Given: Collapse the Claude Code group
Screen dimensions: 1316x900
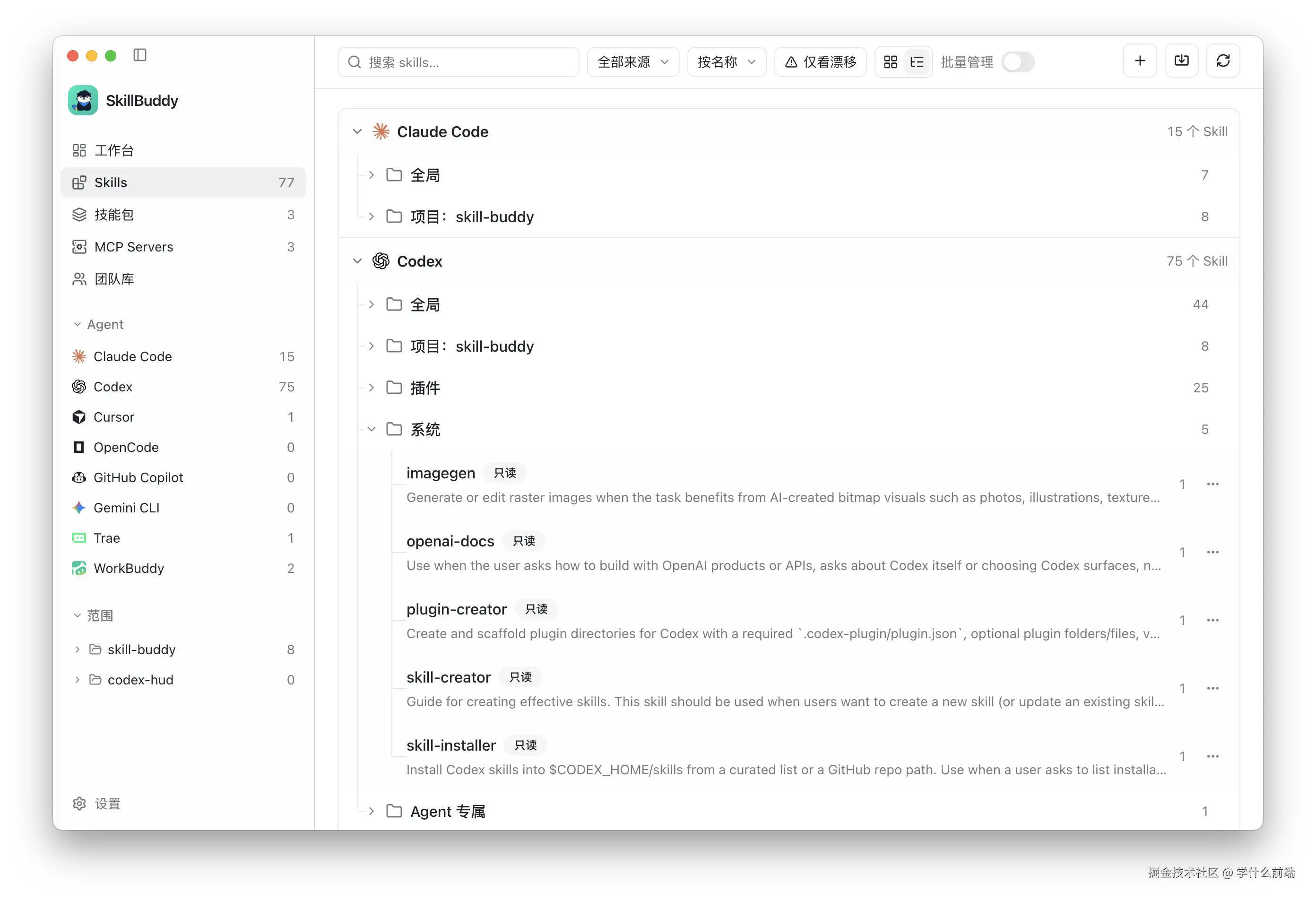Looking at the screenshot, I should (x=357, y=131).
